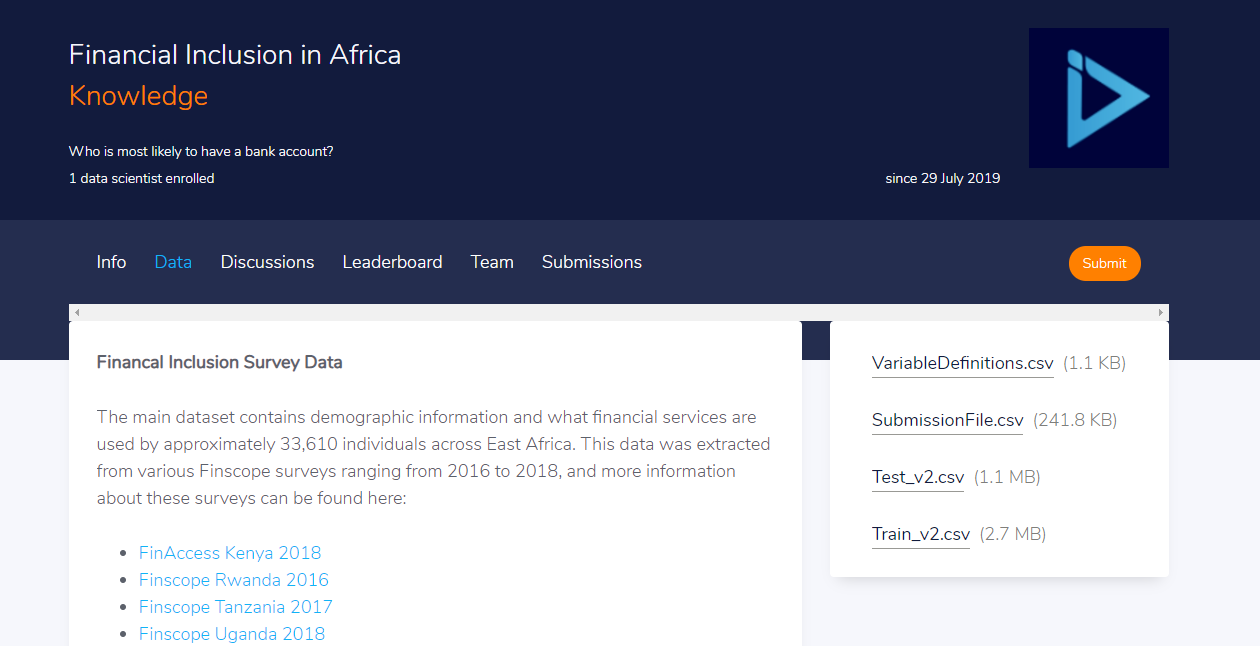Open the Finscope Uganda 2018 link
The width and height of the screenshot is (1260, 646).
coord(231,633)
